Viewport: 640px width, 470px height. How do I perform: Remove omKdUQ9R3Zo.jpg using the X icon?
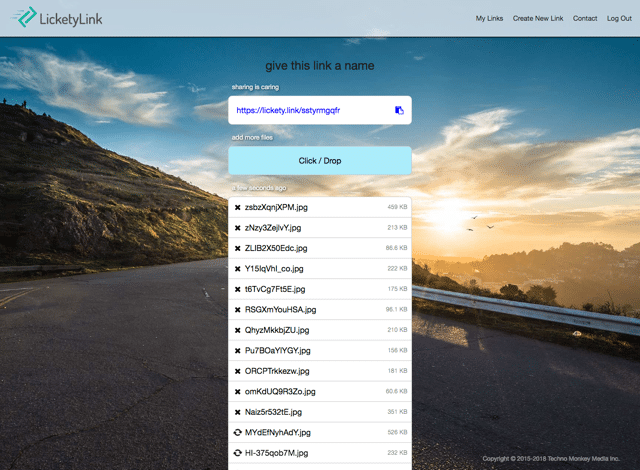237,391
